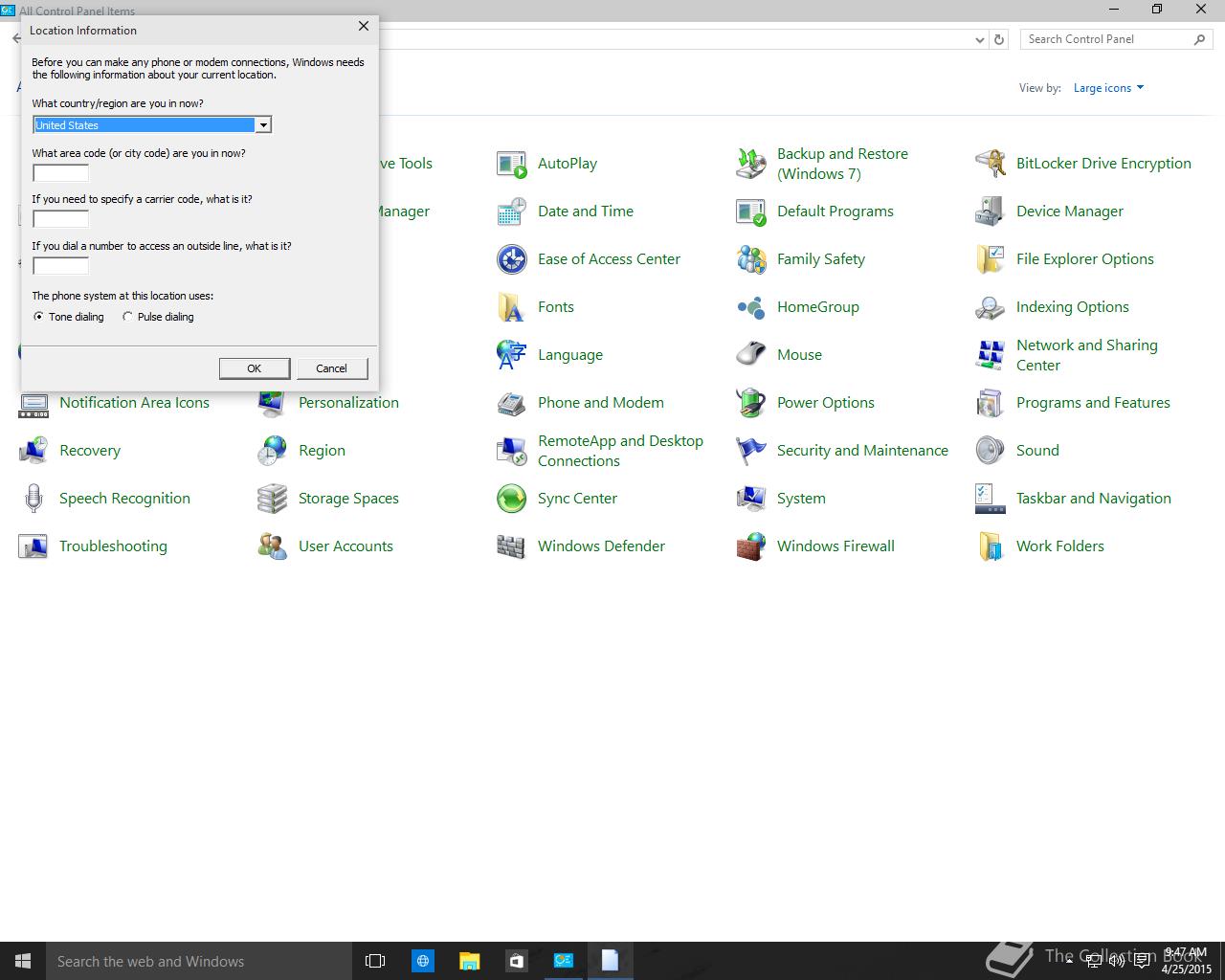Open the Taskbar and Navigation link

pyautogui.click(x=1094, y=499)
